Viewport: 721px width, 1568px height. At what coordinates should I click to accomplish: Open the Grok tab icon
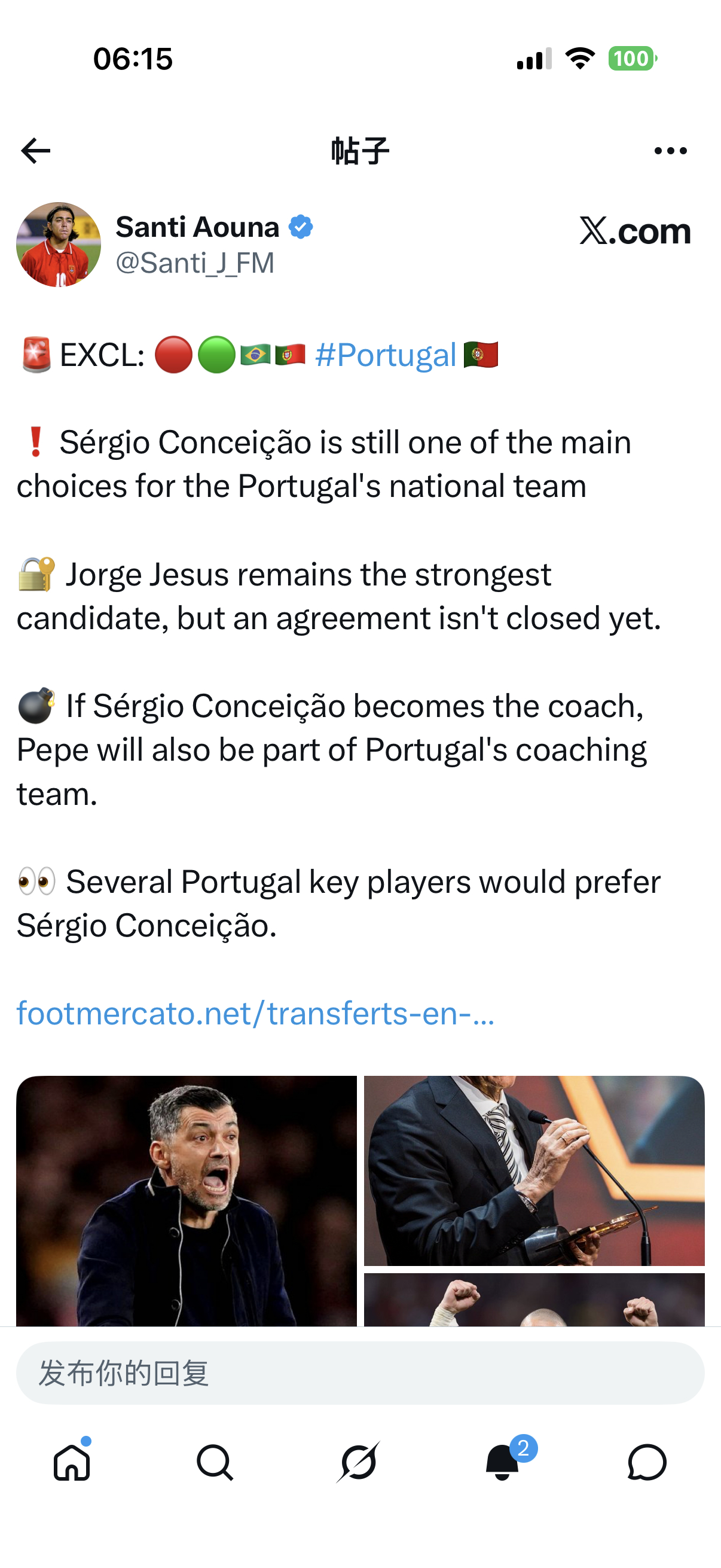[x=359, y=1462]
